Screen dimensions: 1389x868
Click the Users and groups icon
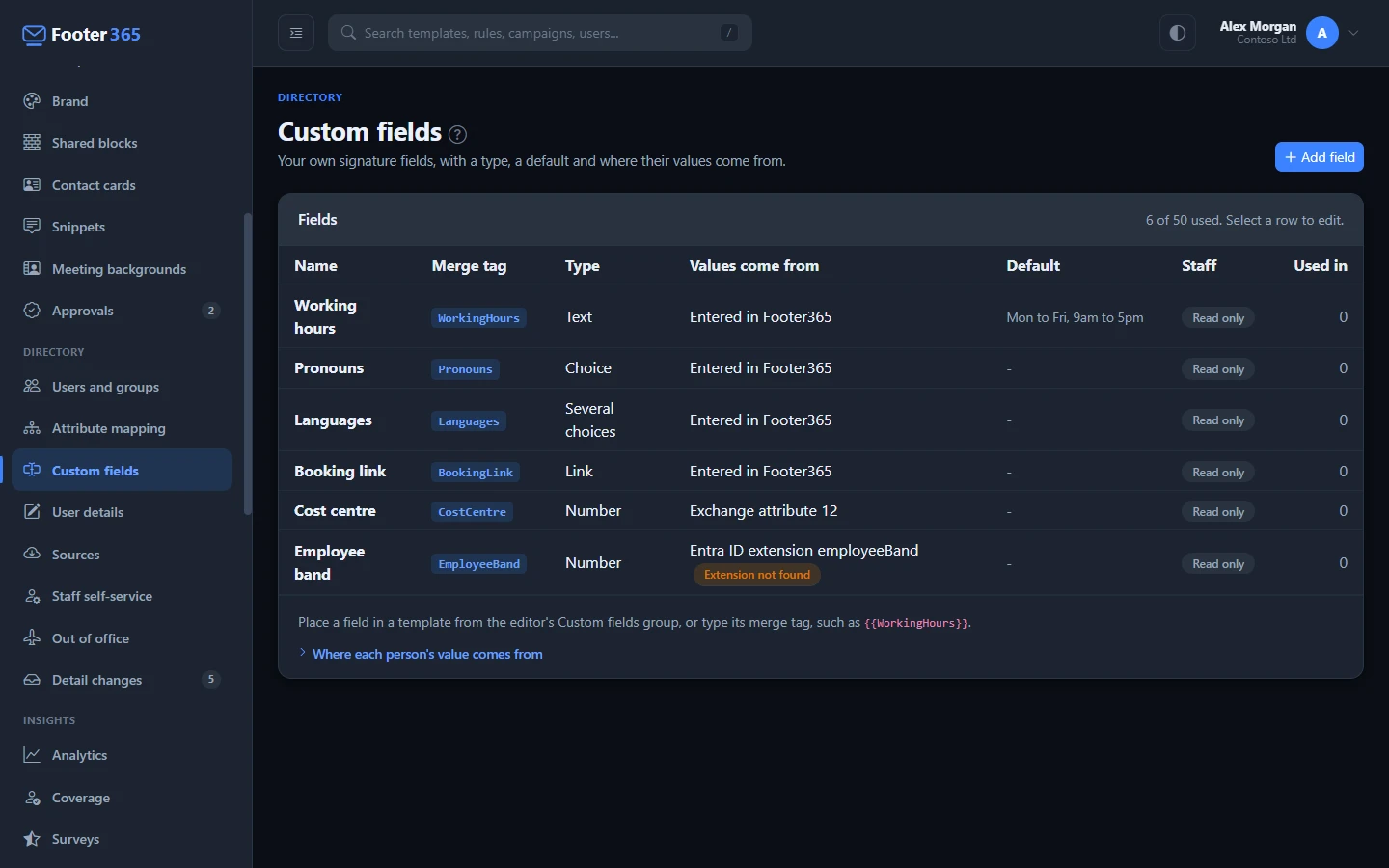coord(32,387)
